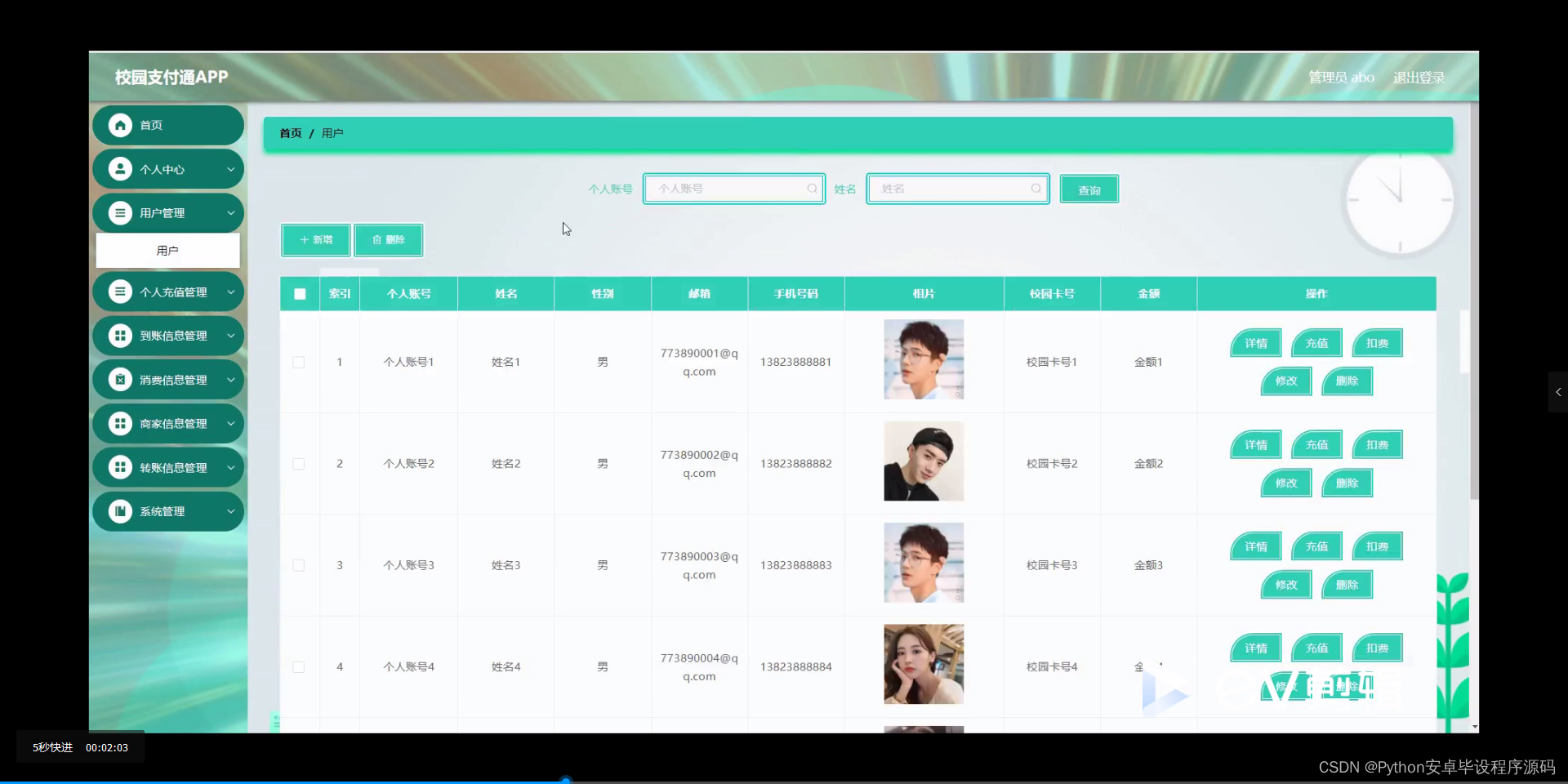Image resolution: width=1568 pixels, height=784 pixels.
Task: Select the 个人充值管理 sidebar icon
Action: [120, 292]
